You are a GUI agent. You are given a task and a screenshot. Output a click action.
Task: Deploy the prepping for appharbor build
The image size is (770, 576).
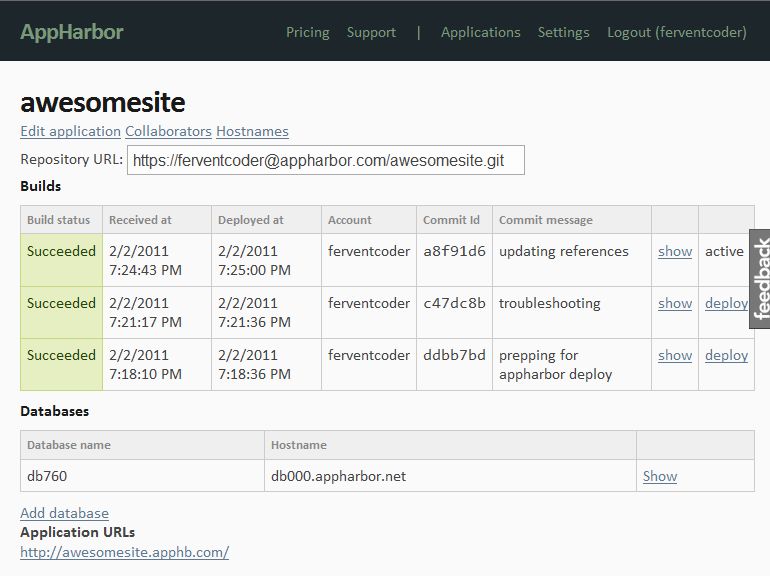(726, 356)
